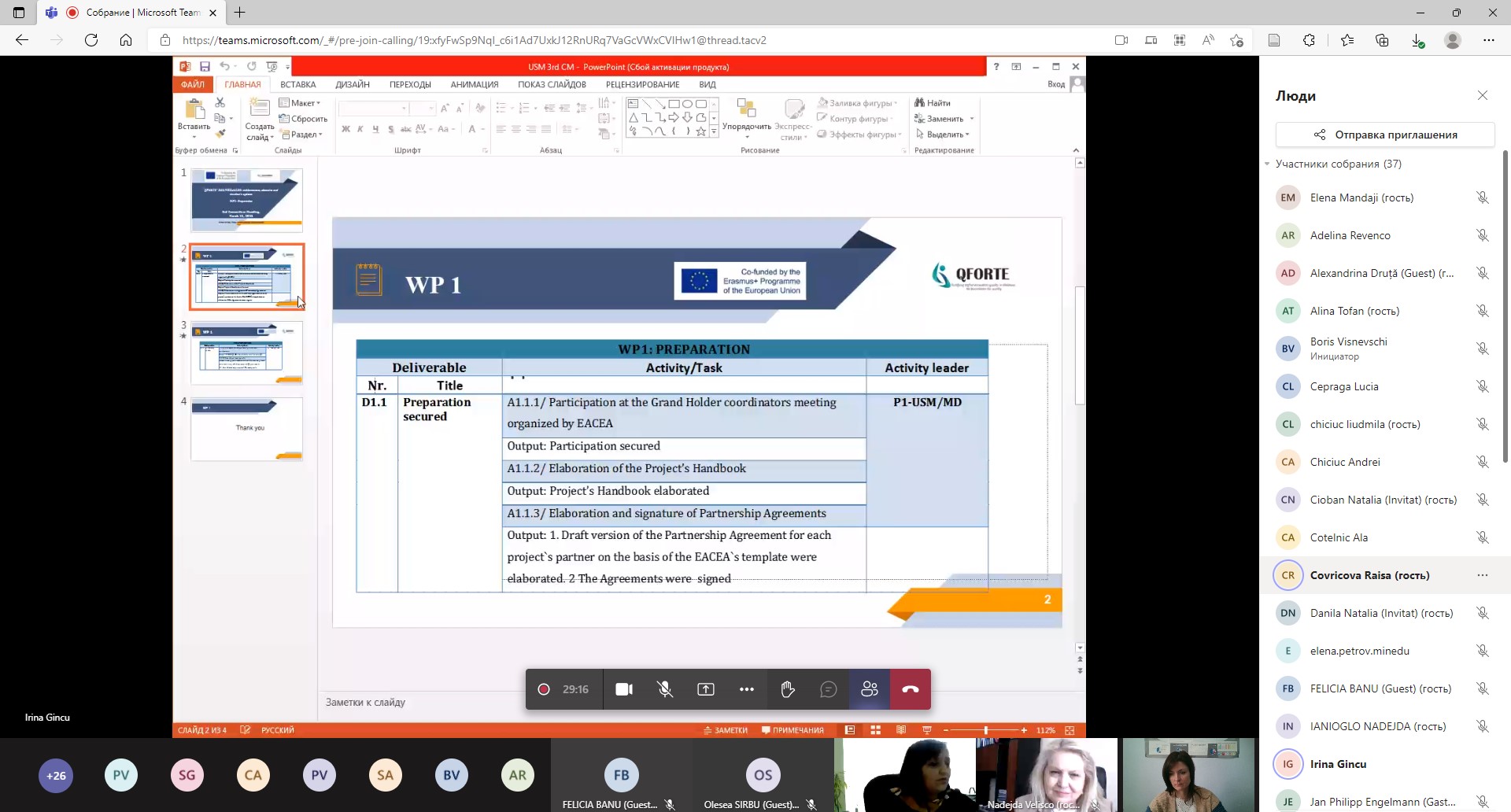Click the browser address bar URL
Image resolution: width=1511 pixels, height=812 pixels.
point(474,40)
